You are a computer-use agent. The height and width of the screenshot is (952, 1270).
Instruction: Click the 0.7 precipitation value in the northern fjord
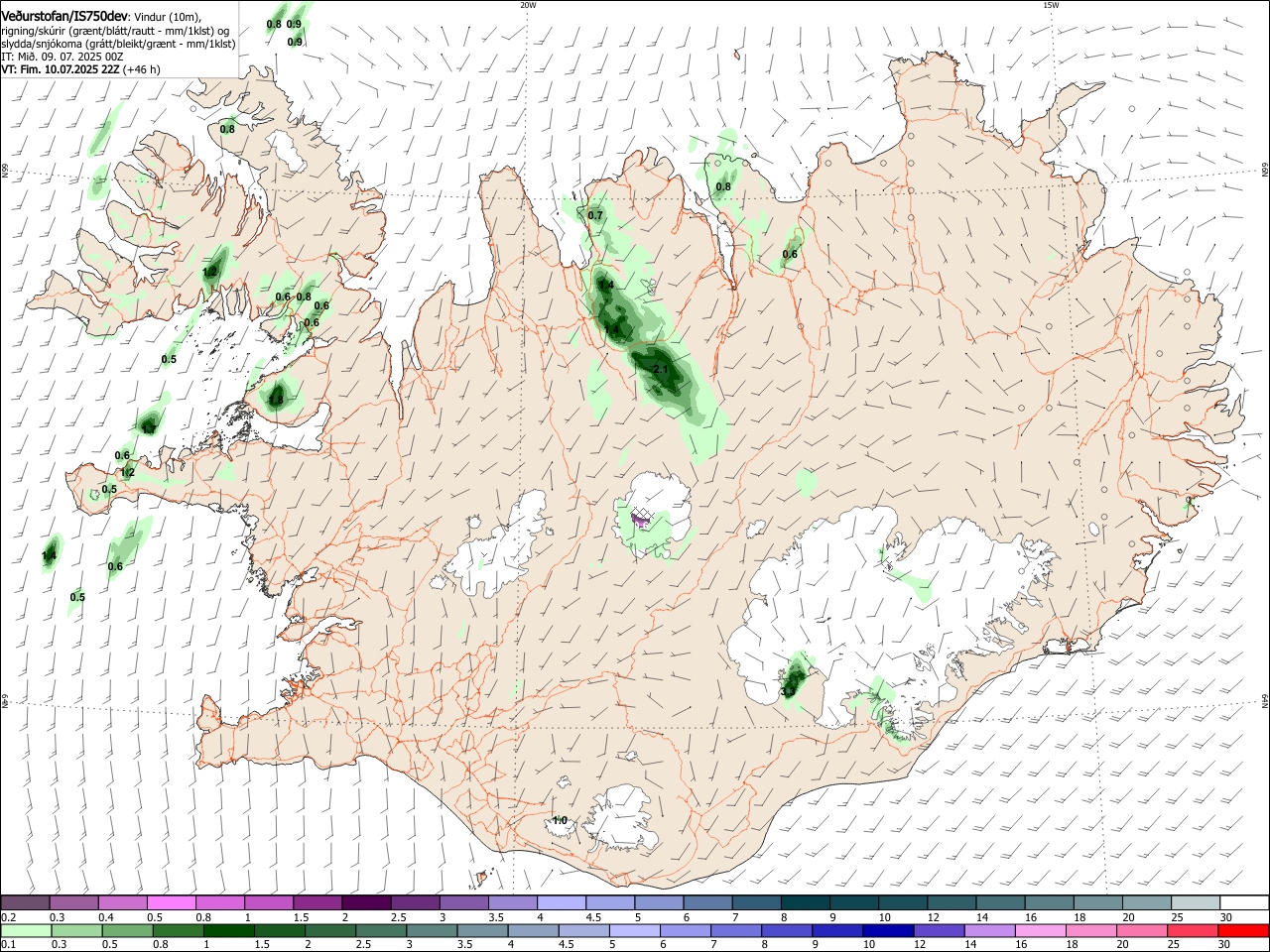coord(595,216)
